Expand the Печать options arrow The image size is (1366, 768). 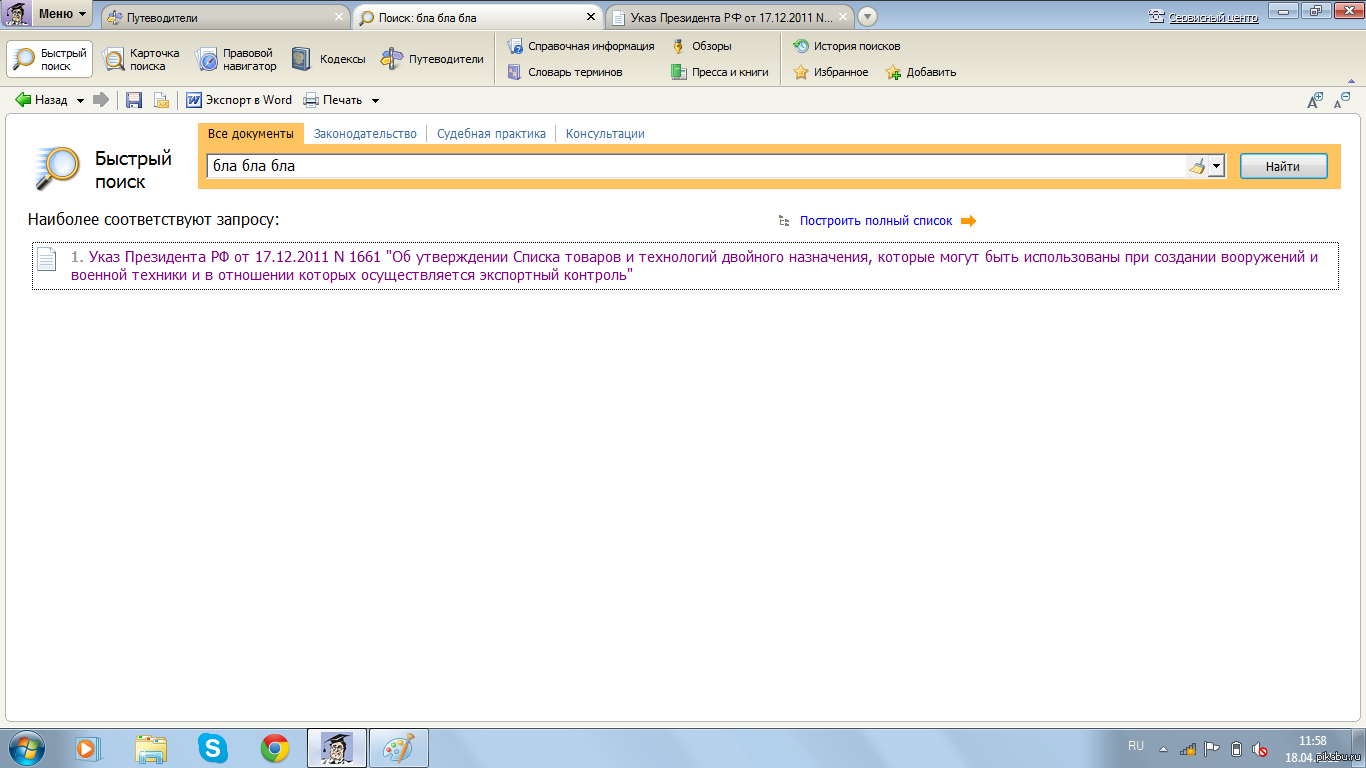pos(376,101)
